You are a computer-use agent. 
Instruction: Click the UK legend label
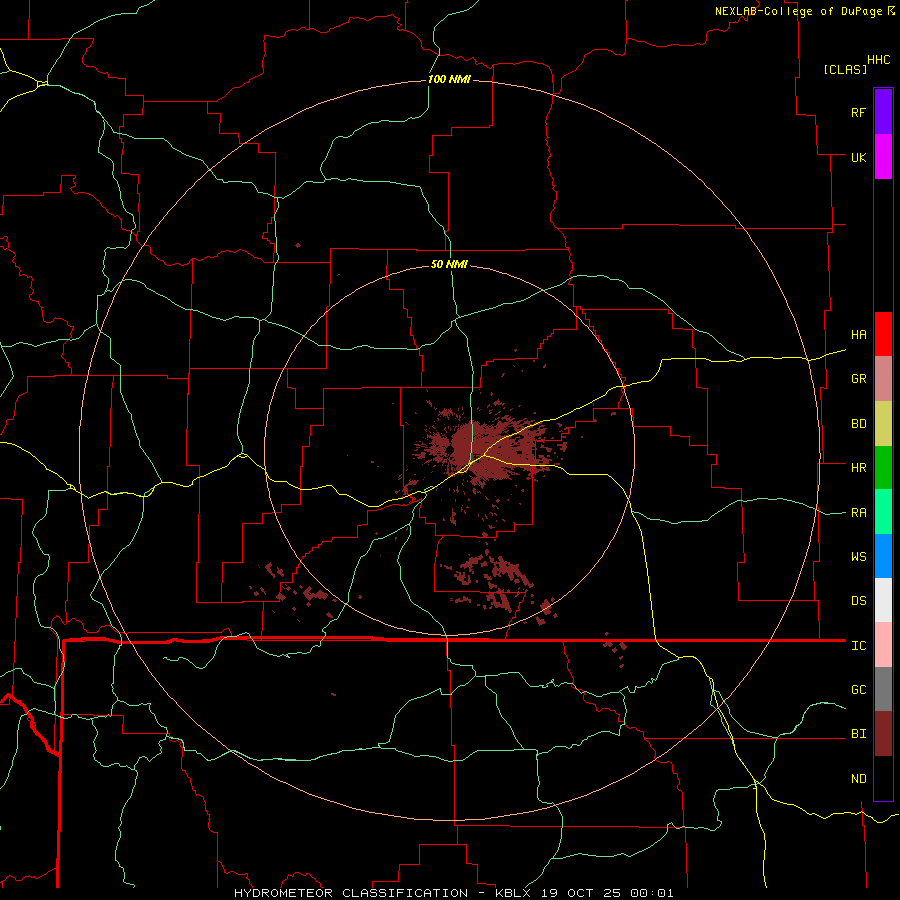pos(858,157)
